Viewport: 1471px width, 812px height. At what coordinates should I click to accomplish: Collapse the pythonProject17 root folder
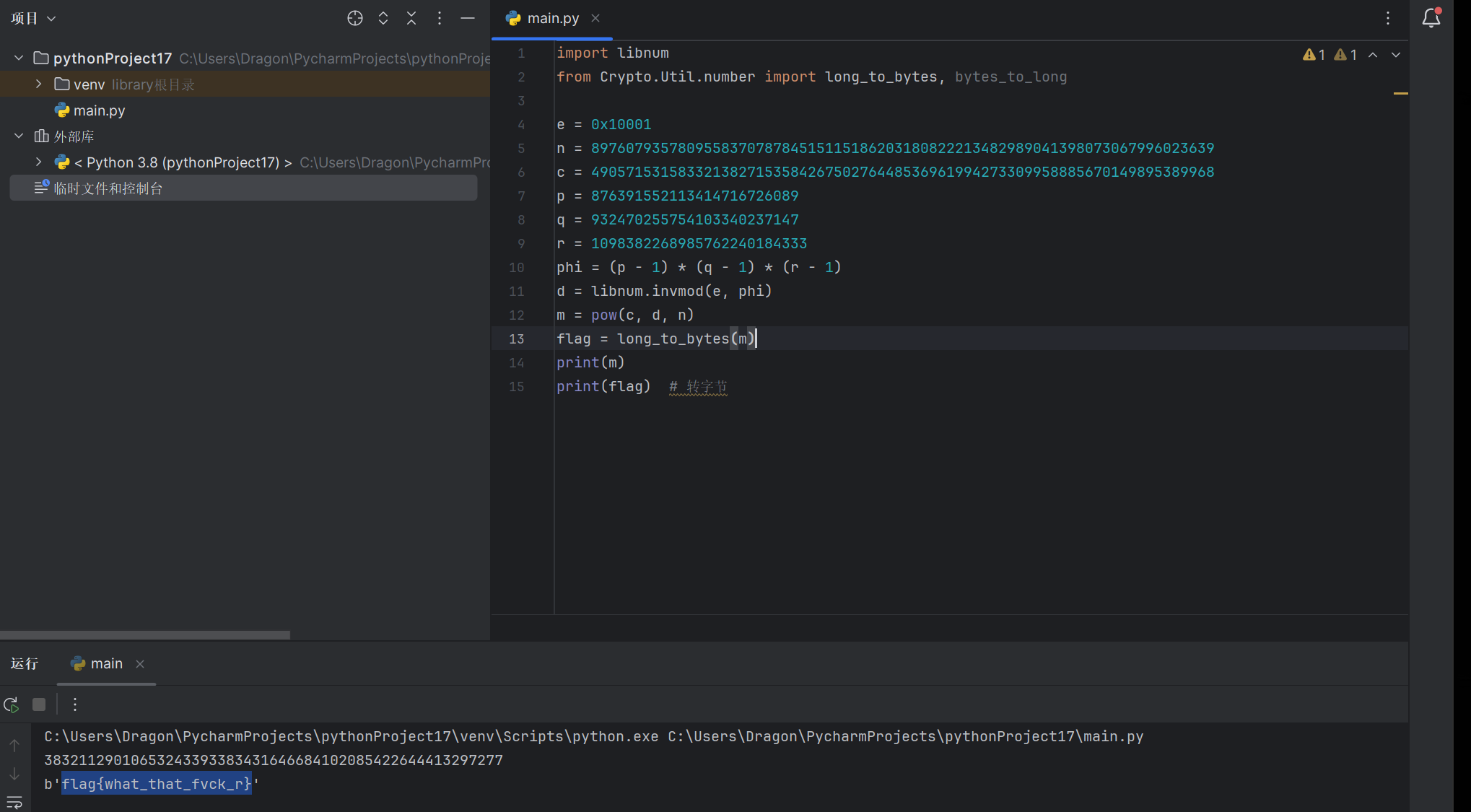point(19,58)
